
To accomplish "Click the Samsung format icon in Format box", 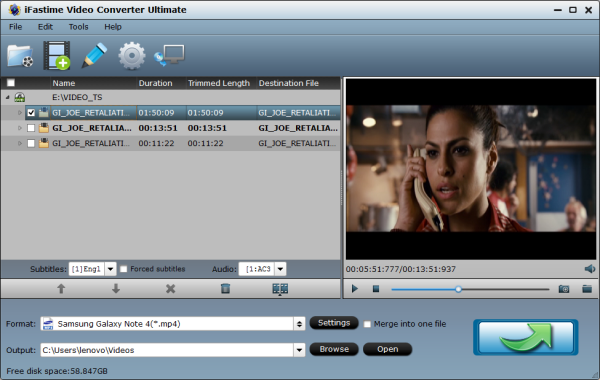I will [48, 324].
